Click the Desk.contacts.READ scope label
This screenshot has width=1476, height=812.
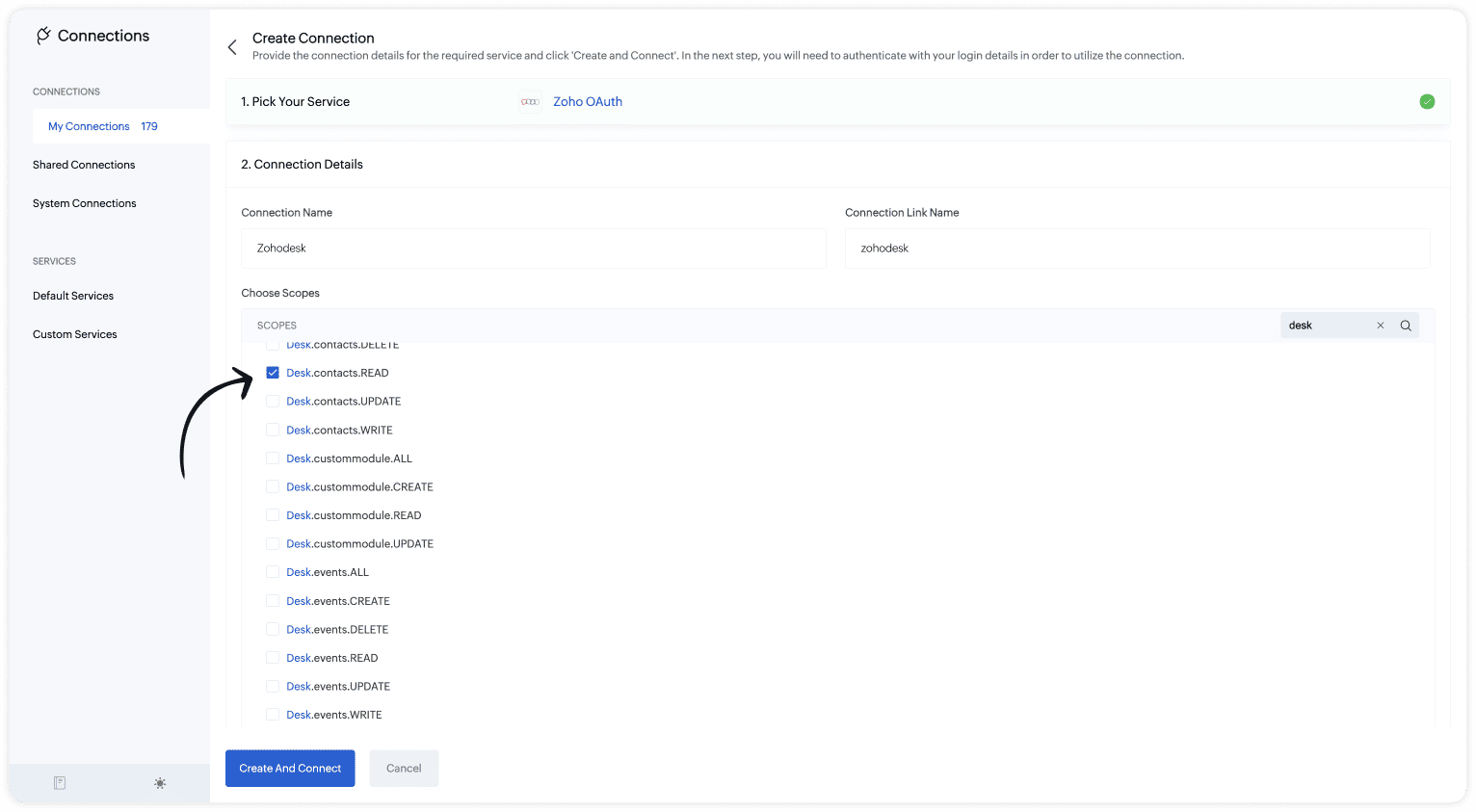click(x=337, y=373)
